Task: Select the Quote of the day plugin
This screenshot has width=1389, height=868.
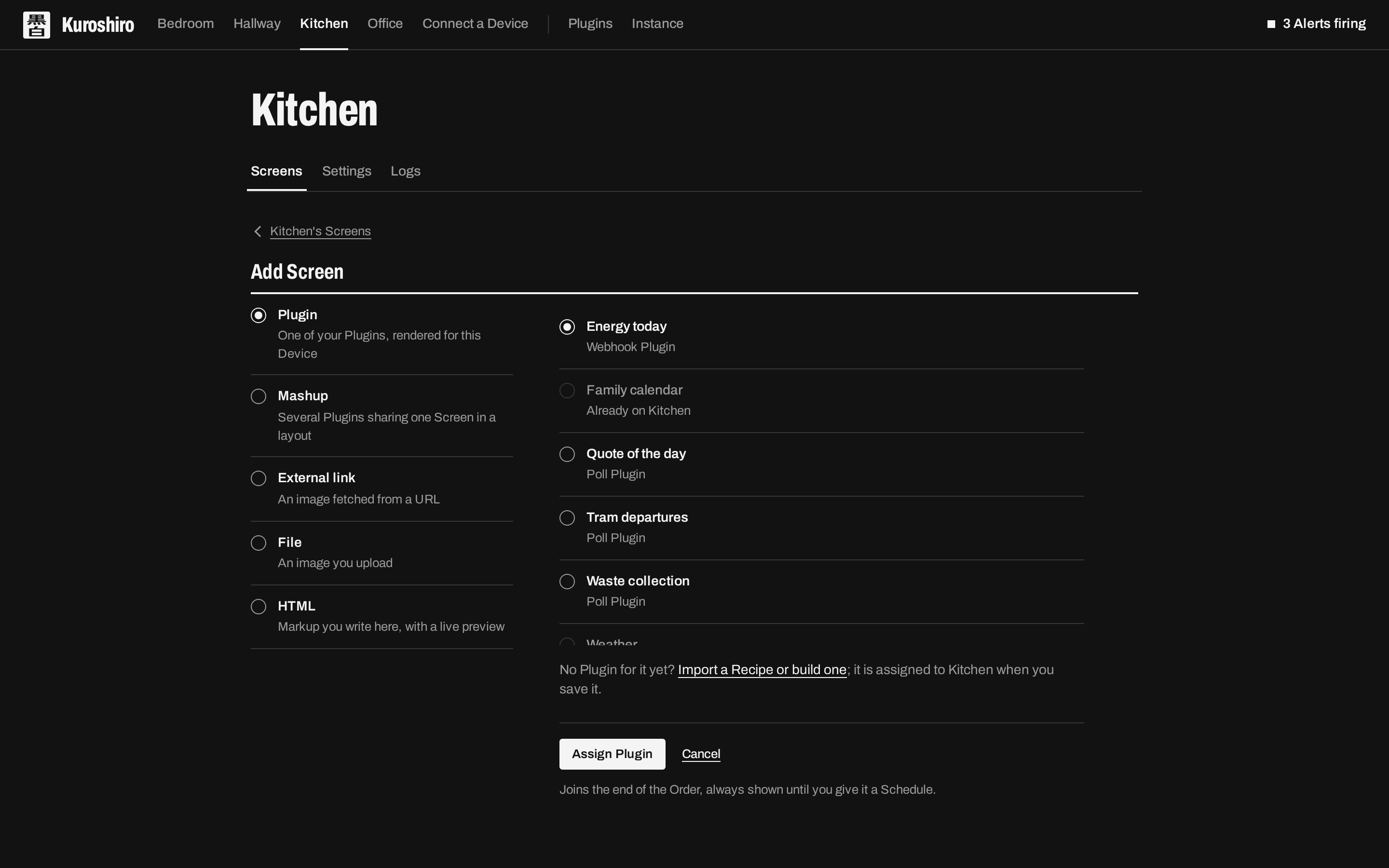Action: pyautogui.click(x=567, y=454)
